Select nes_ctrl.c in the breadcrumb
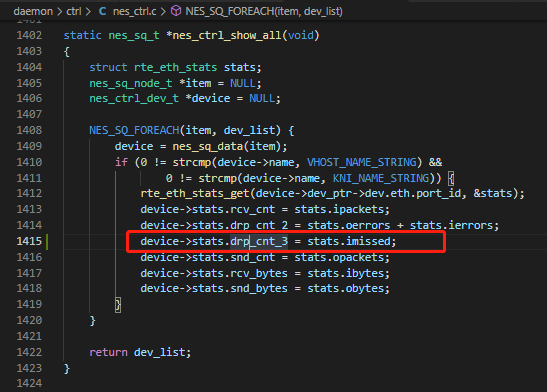Screen dimensions: 547x392 (x=135, y=12)
